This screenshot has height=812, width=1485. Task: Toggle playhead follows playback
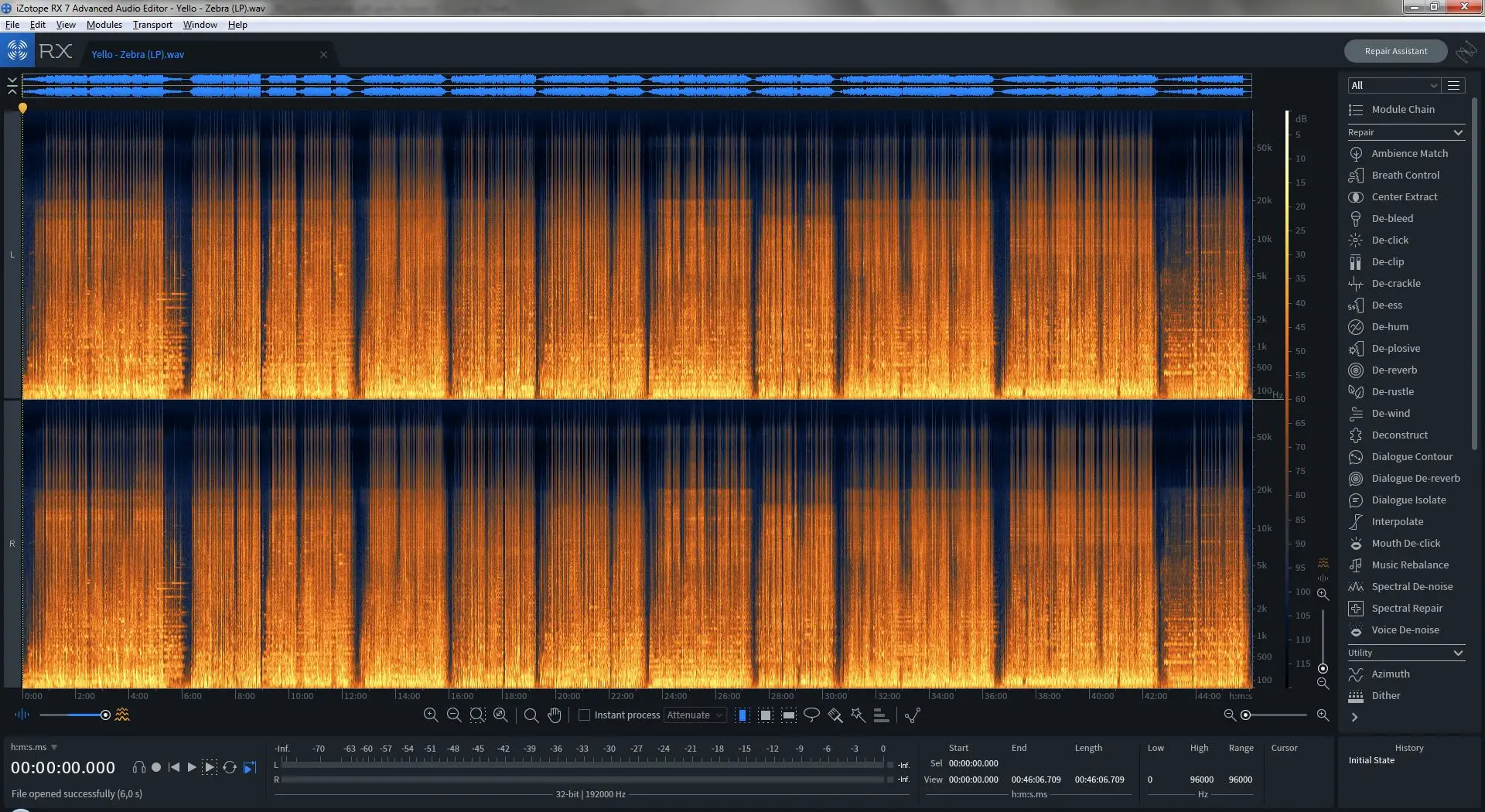[250, 767]
